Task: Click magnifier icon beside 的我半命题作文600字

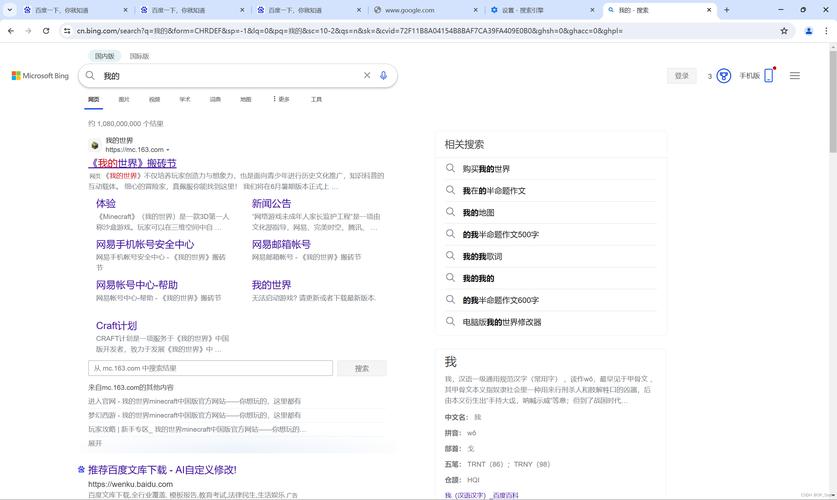Action: pos(451,299)
